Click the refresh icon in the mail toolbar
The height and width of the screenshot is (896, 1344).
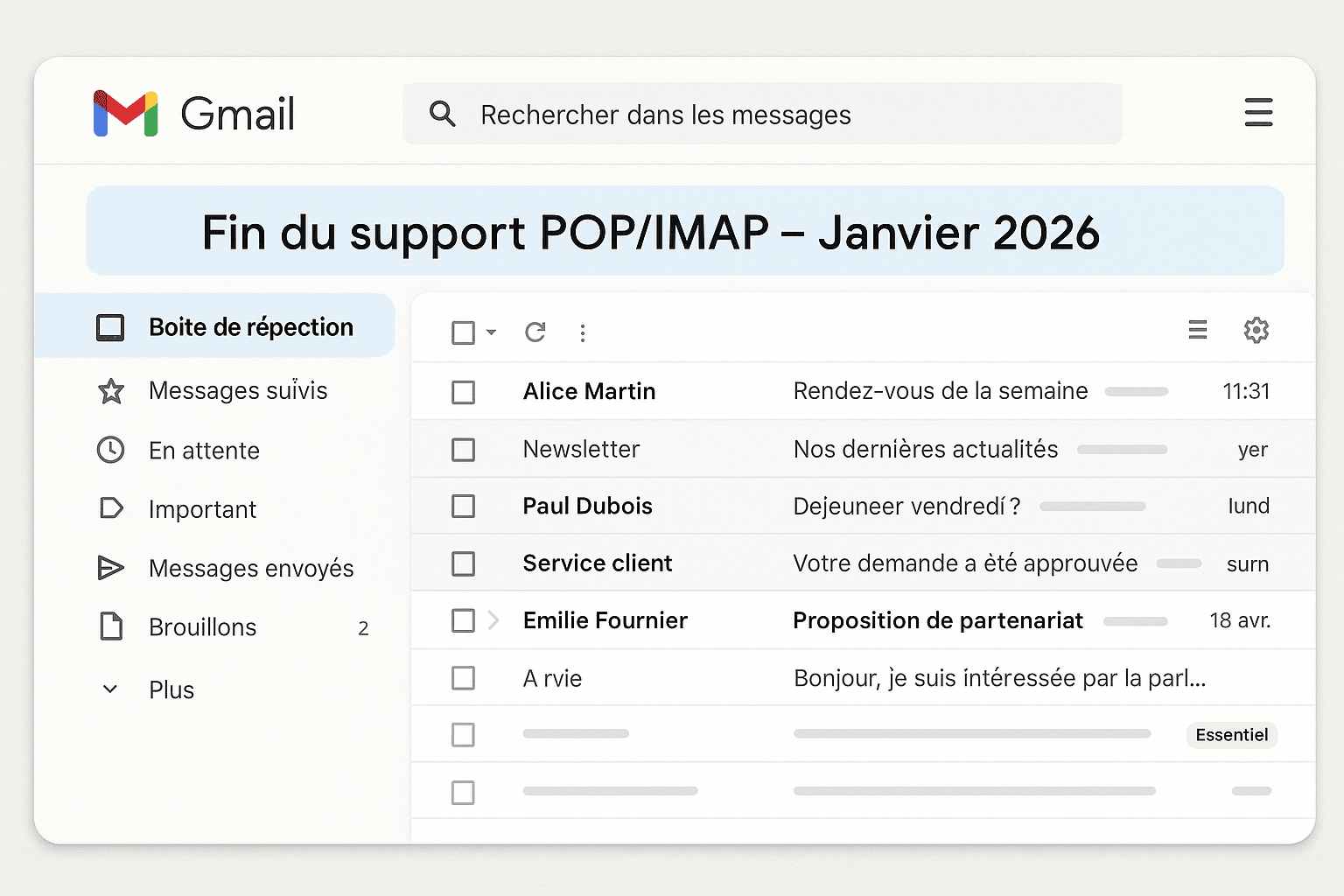[x=535, y=332]
